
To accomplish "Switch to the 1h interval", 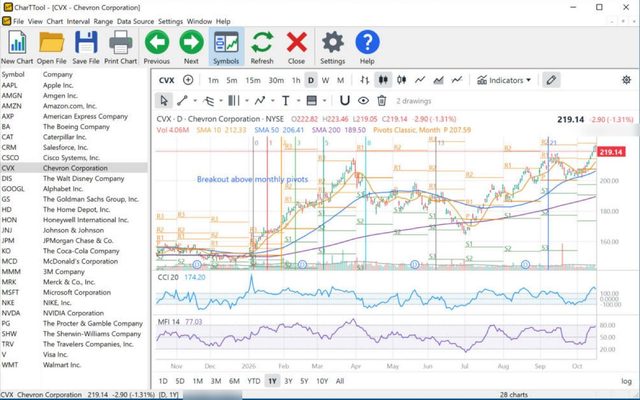I will click(x=296, y=80).
